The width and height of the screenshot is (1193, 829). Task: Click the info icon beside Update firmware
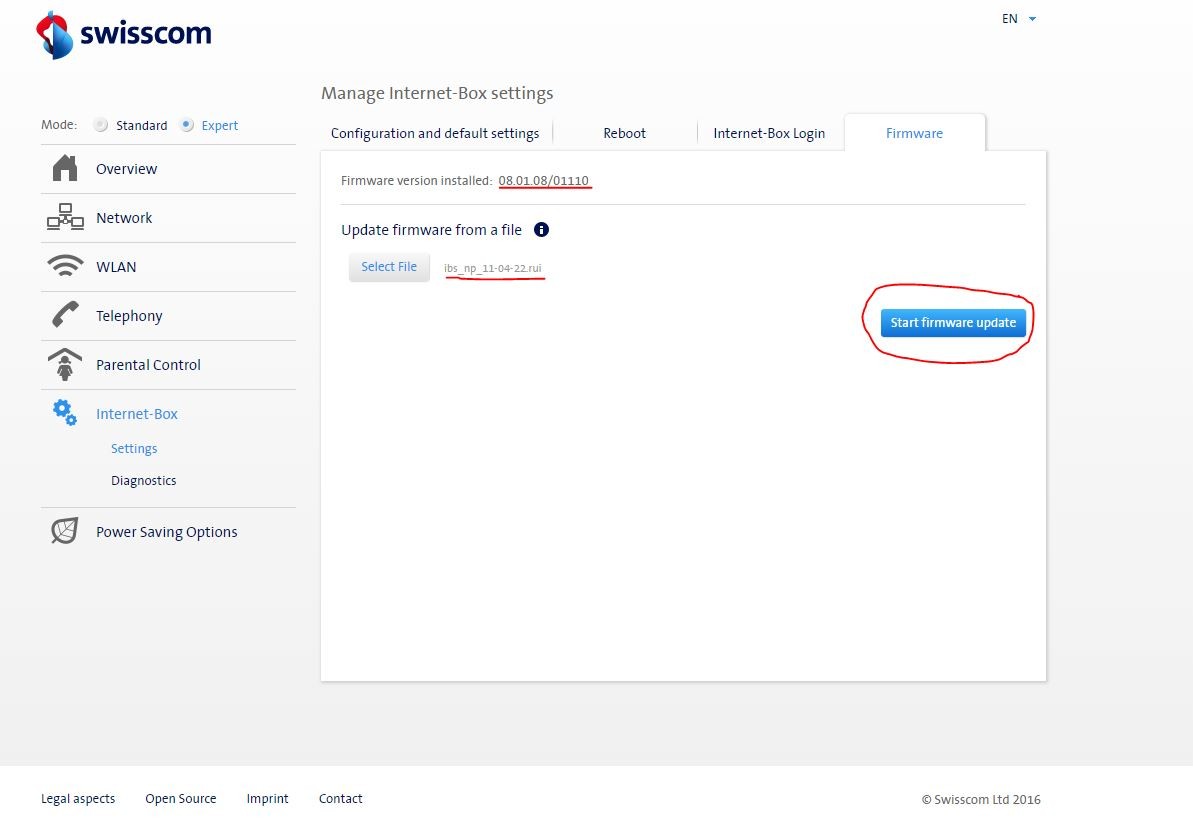tap(541, 230)
